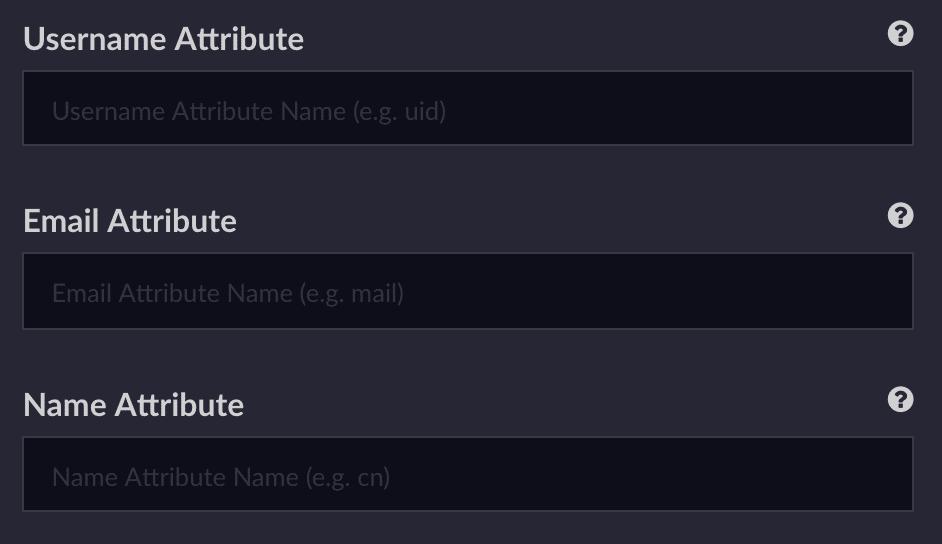Click the field with placeholder "e.g. cn"
The image size is (942, 544).
coord(468,475)
